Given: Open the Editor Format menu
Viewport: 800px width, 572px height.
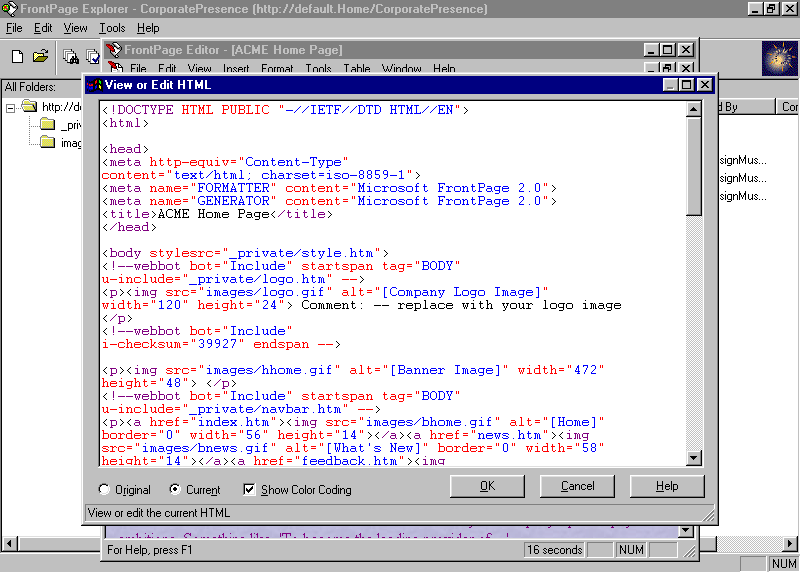Looking at the screenshot, I should (277, 68).
